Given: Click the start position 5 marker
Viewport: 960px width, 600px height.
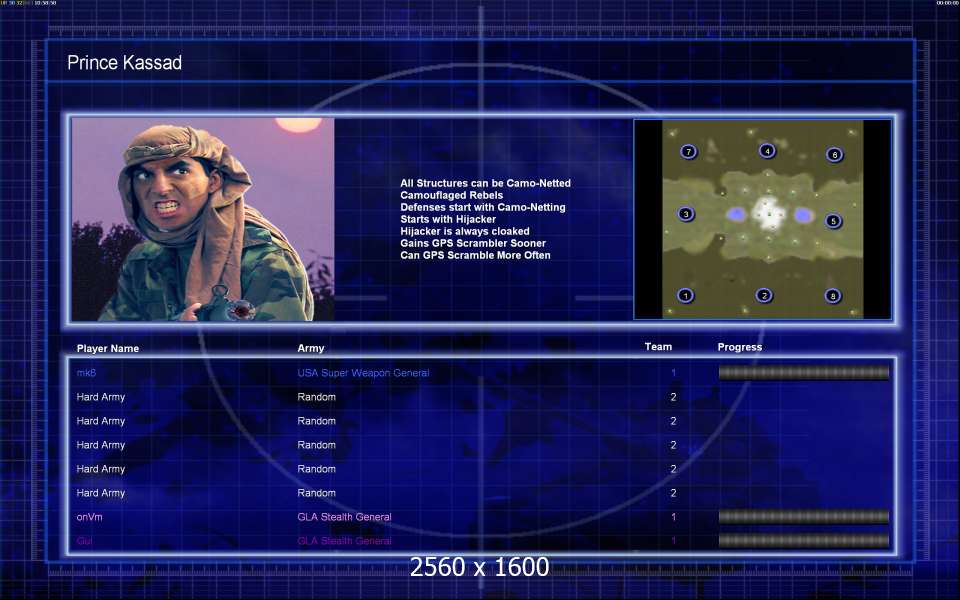Looking at the screenshot, I should click(x=833, y=221).
